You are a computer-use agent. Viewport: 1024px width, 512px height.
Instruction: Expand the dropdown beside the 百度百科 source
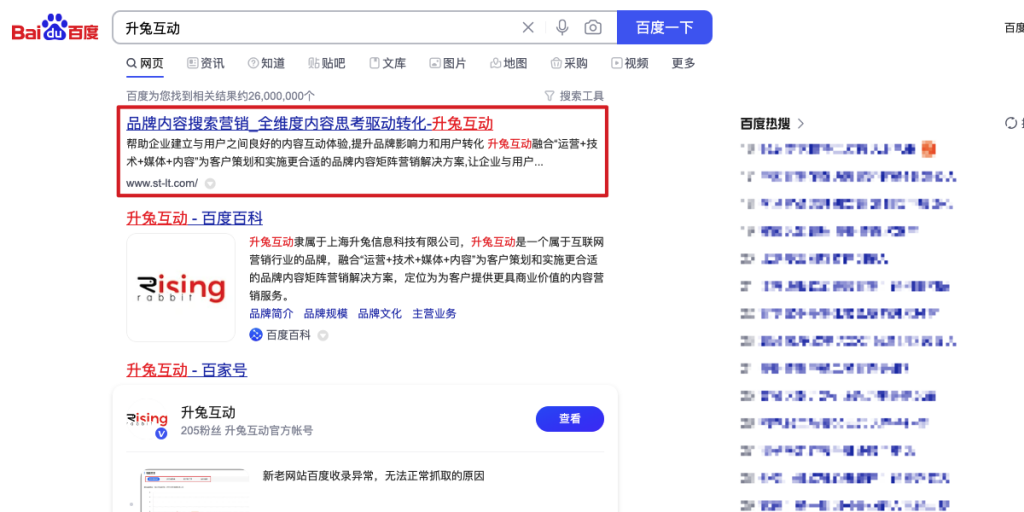click(323, 336)
